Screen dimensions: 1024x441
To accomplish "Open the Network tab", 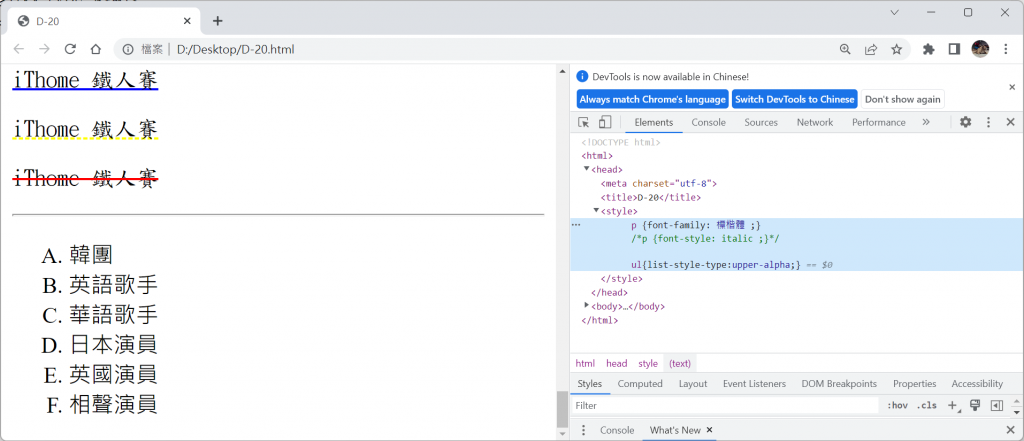I will click(814, 122).
